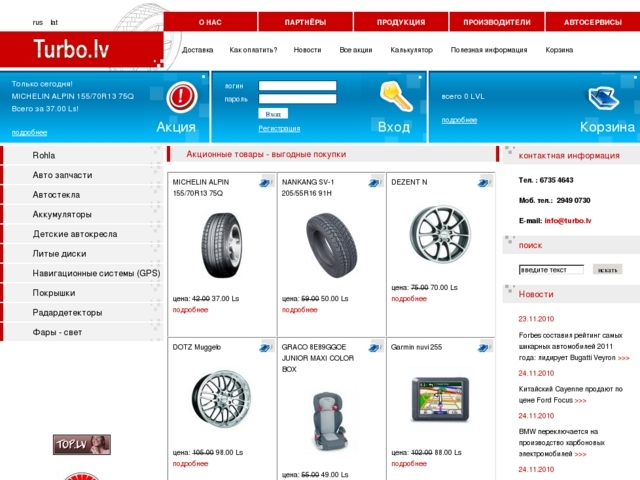Open the Регистрация link
Viewport: 640px width, 480px height.
[x=279, y=129]
